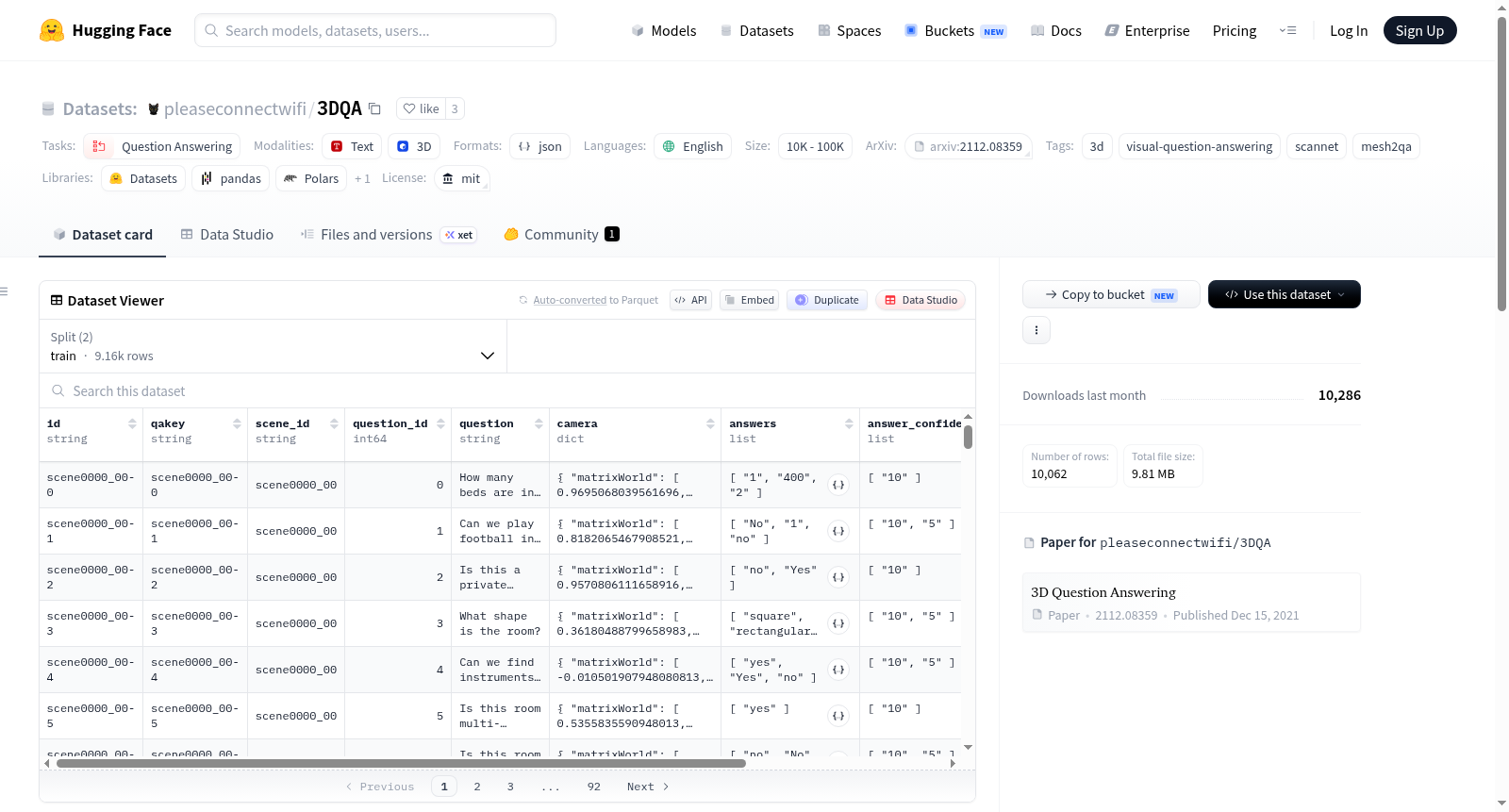Image resolution: width=1509 pixels, height=812 pixels.
Task: Sort by the scene_id column
Action: [334, 423]
